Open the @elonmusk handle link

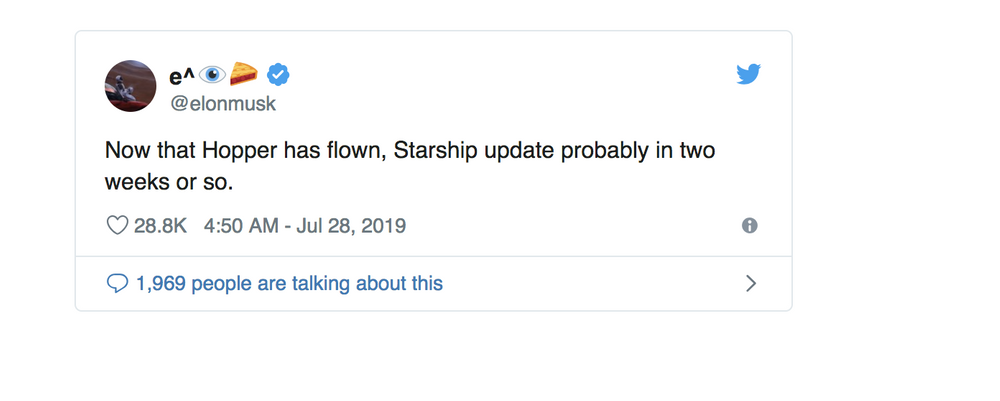tap(223, 103)
